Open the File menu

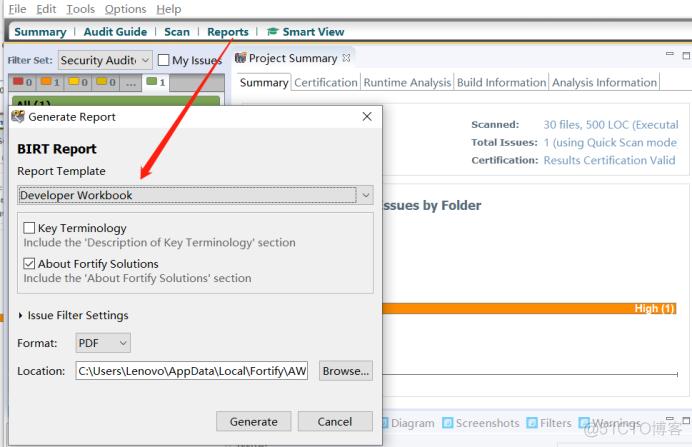click(x=17, y=9)
